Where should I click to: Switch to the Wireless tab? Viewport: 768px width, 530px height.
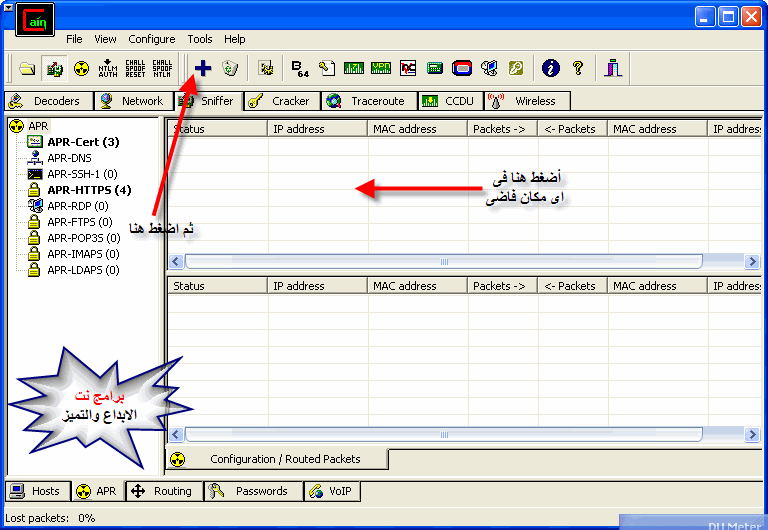coord(527,101)
